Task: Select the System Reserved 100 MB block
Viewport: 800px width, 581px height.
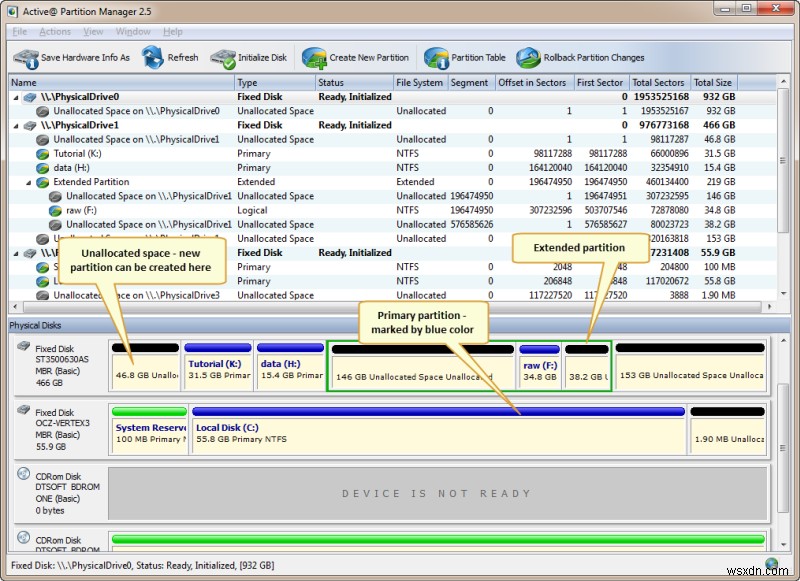Action: 149,430
